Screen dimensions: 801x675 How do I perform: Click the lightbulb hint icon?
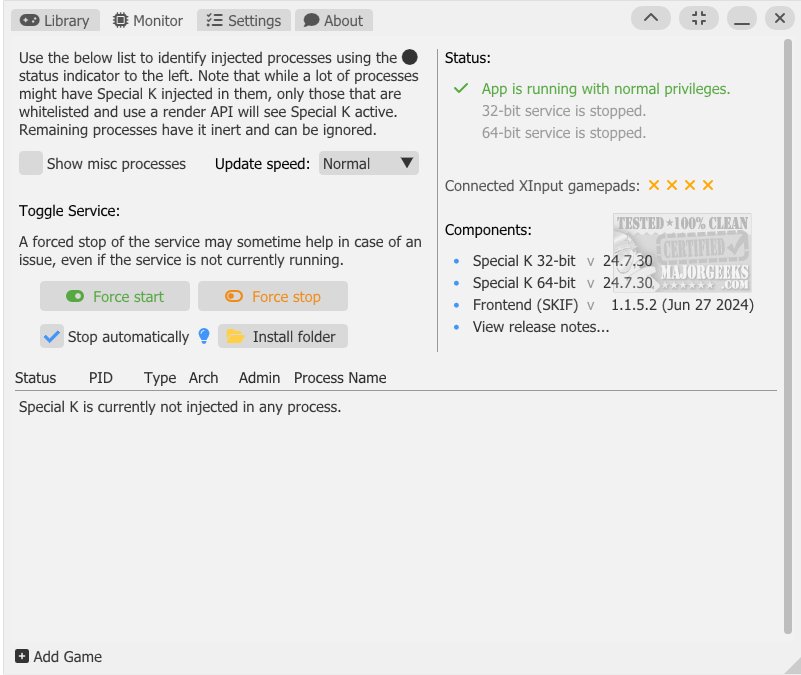click(x=204, y=336)
